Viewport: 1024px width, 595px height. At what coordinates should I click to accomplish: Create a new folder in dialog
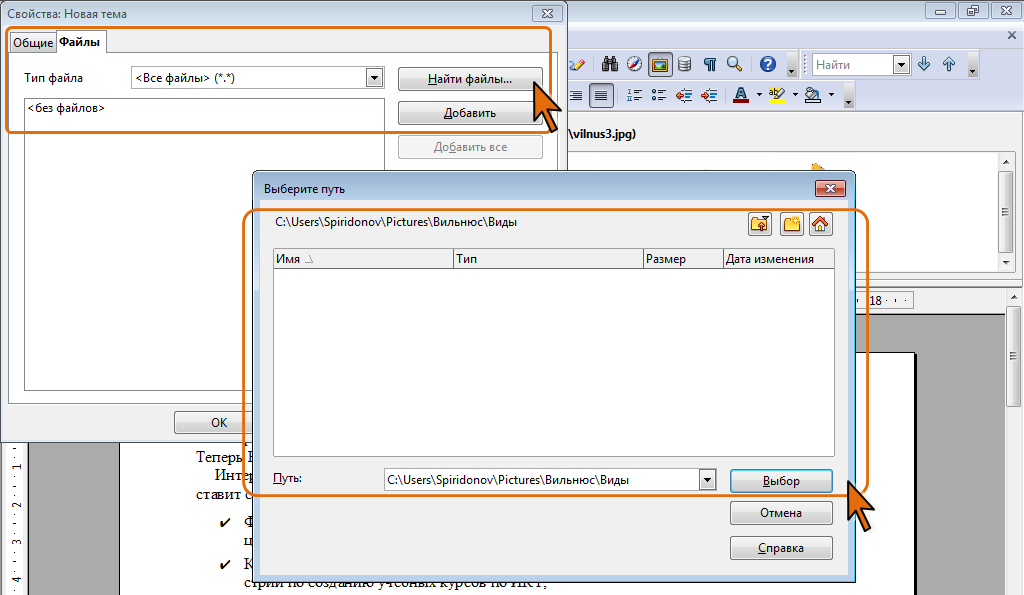791,224
